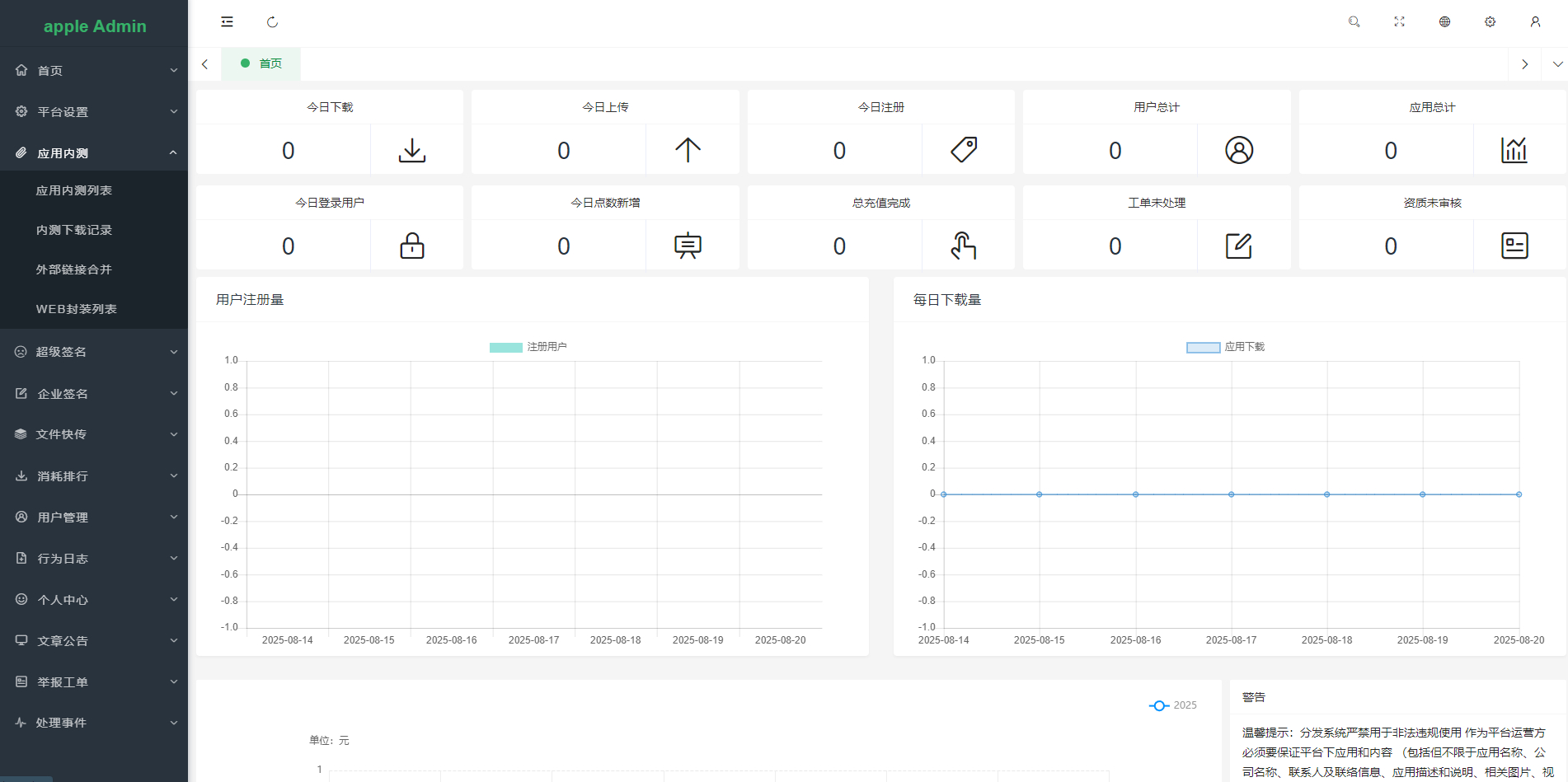Open the settings gear icon
The image size is (1568, 782).
coord(1490,22)
